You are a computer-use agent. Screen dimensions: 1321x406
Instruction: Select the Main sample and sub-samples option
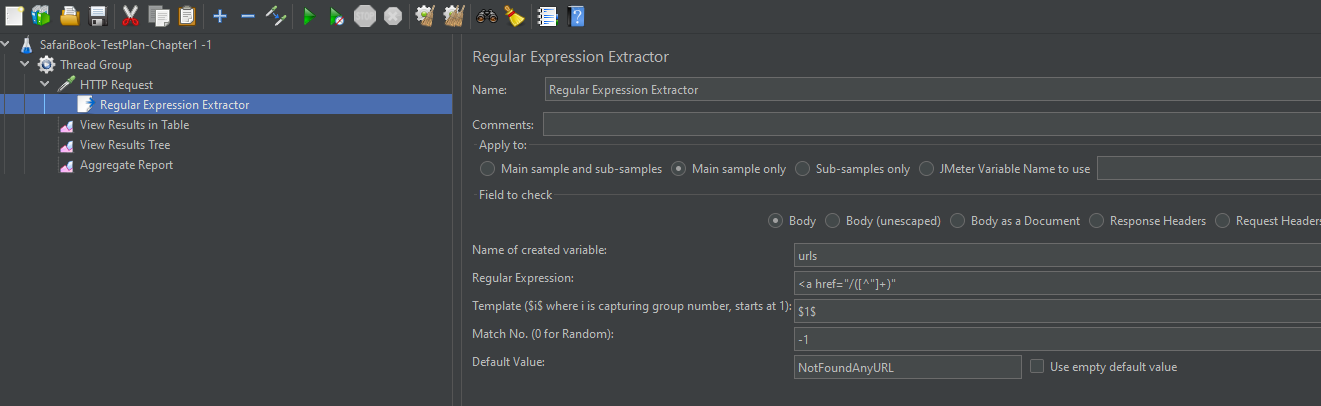pyautogui.click(x=487, y=169)
